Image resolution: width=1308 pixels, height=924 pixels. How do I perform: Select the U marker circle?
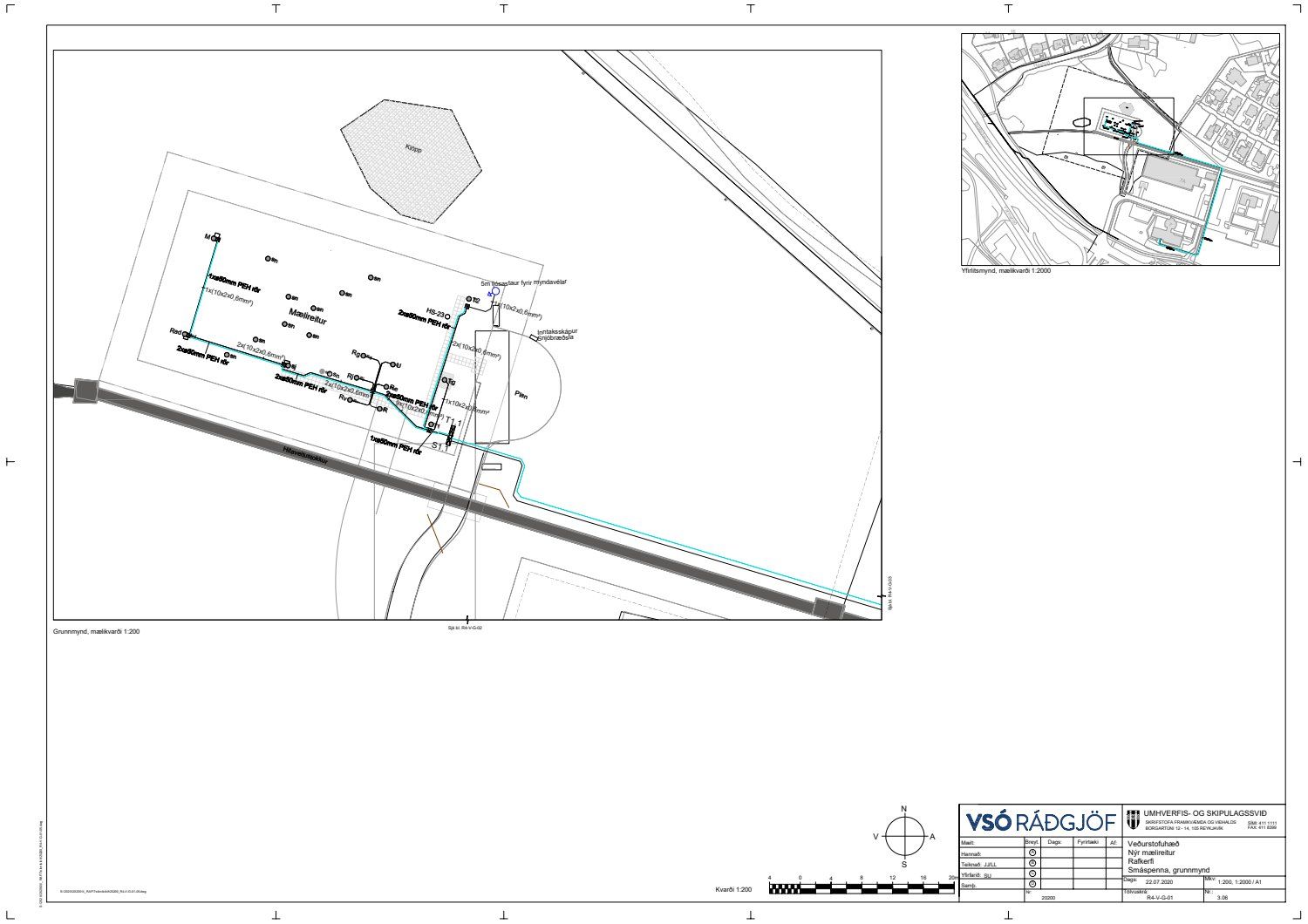[393, 364]
